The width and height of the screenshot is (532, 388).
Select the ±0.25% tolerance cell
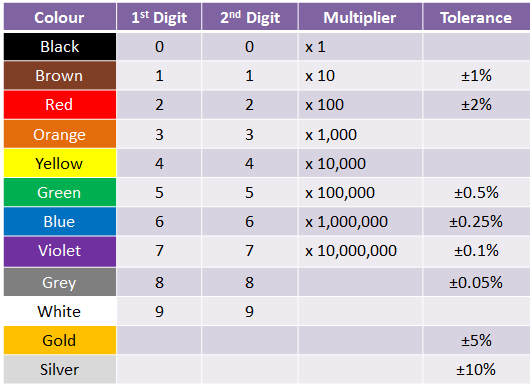pyautogui.click(x=476, y=221)
